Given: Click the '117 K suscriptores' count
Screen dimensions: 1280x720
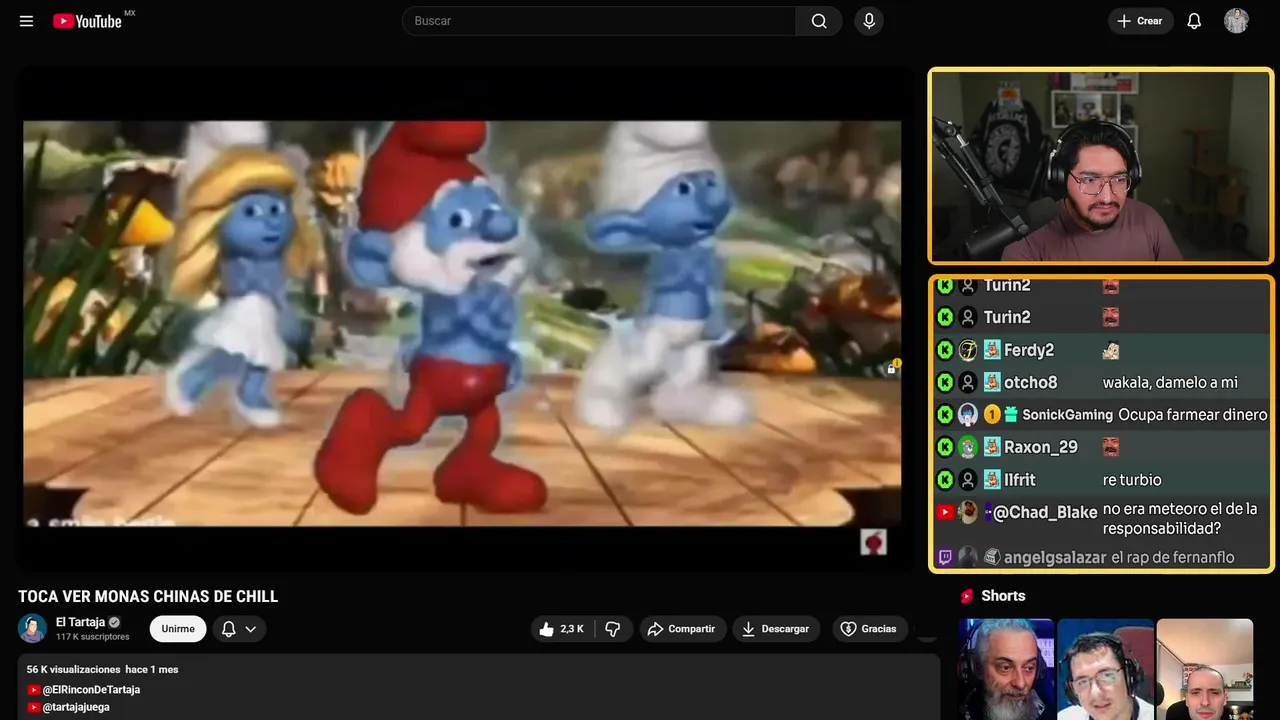Looking at the screenshot, I should point(92,637).
